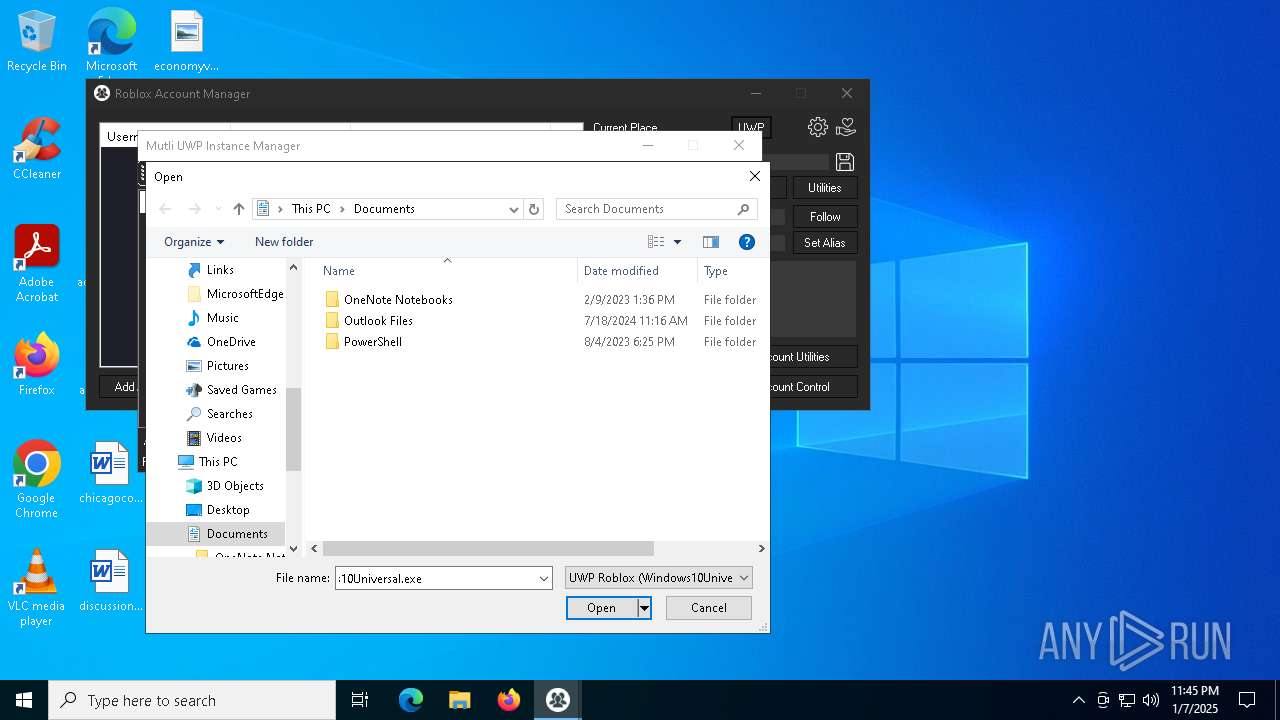The width and height of the screenshot is (1280, 720).
Task: Expand the File name dropdown
Action: [x=544, y=578]
